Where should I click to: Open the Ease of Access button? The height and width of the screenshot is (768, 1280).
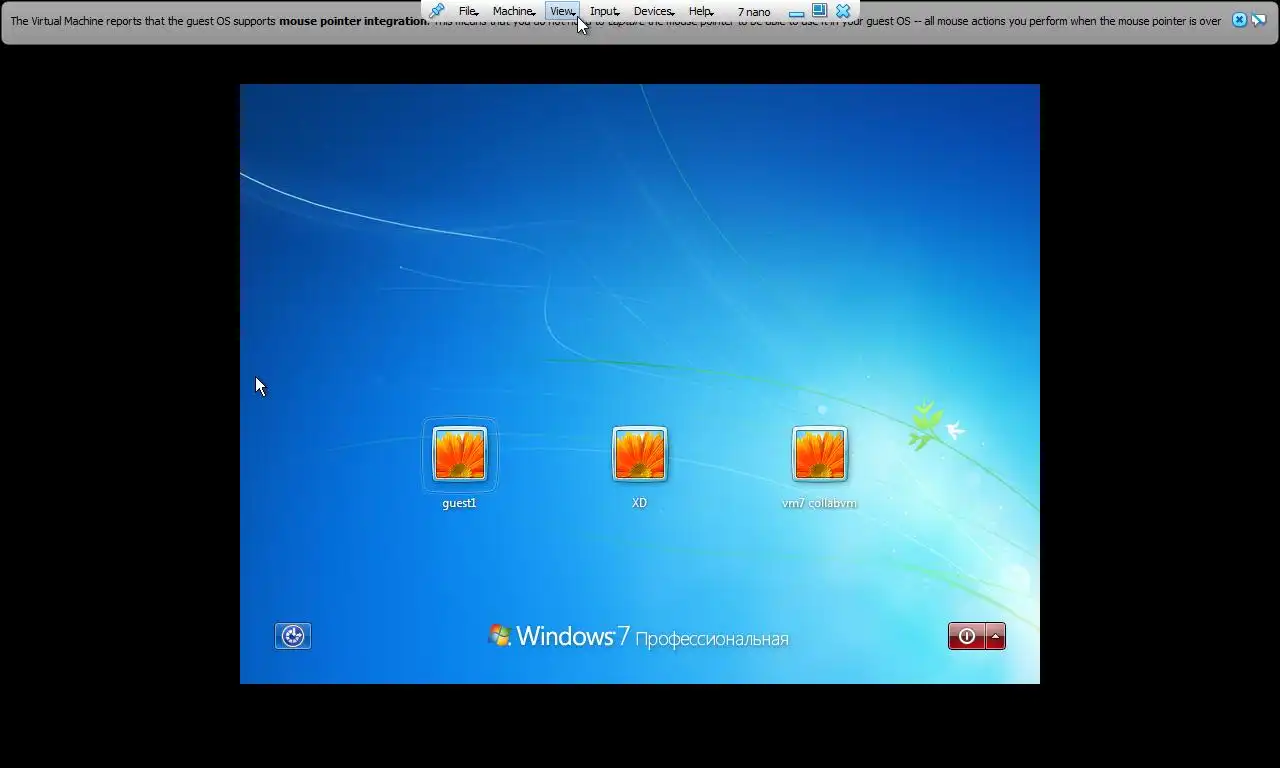click(293, 636)
